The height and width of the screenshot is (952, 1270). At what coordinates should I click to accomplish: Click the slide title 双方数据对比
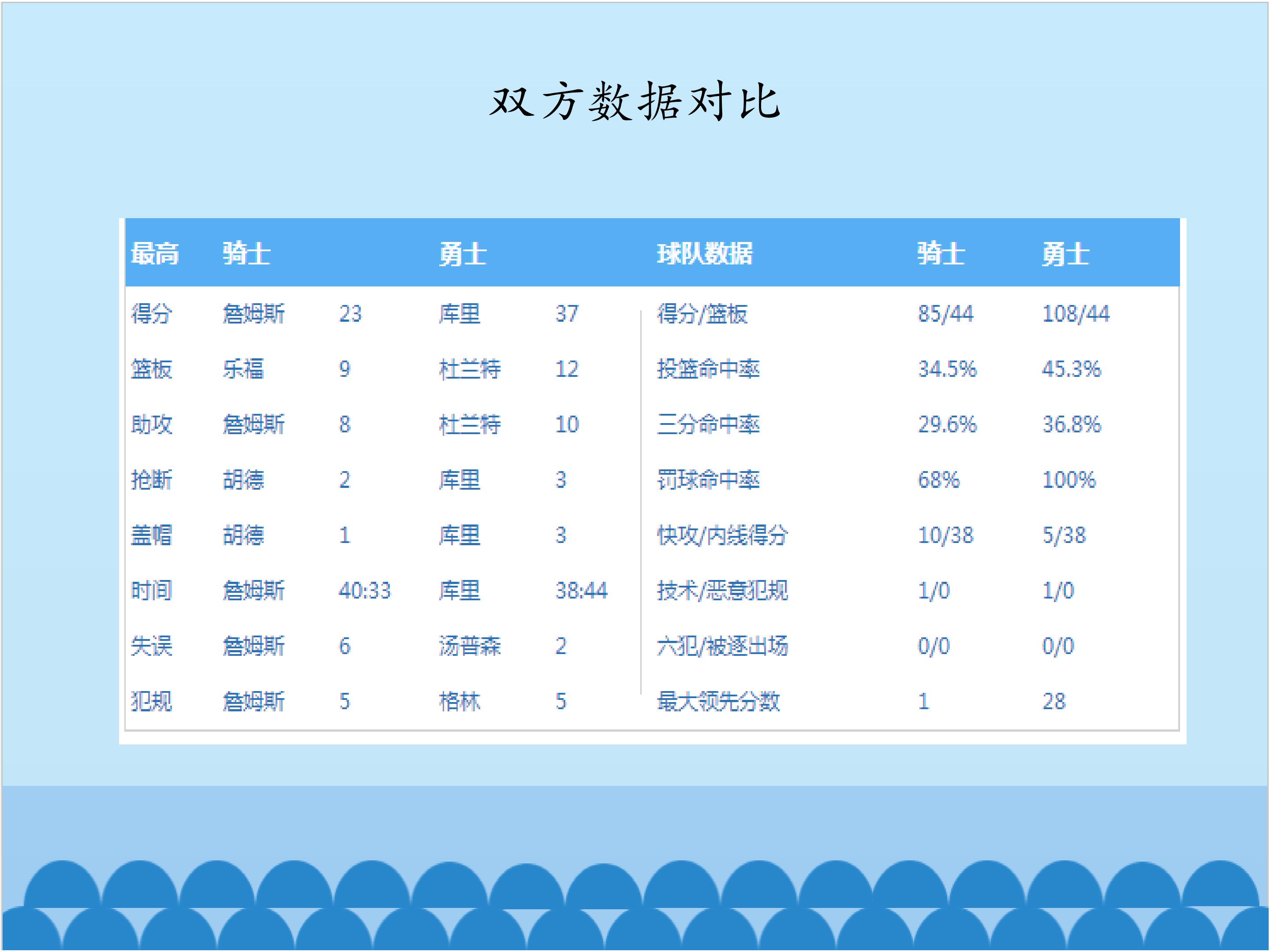point(635,101)
